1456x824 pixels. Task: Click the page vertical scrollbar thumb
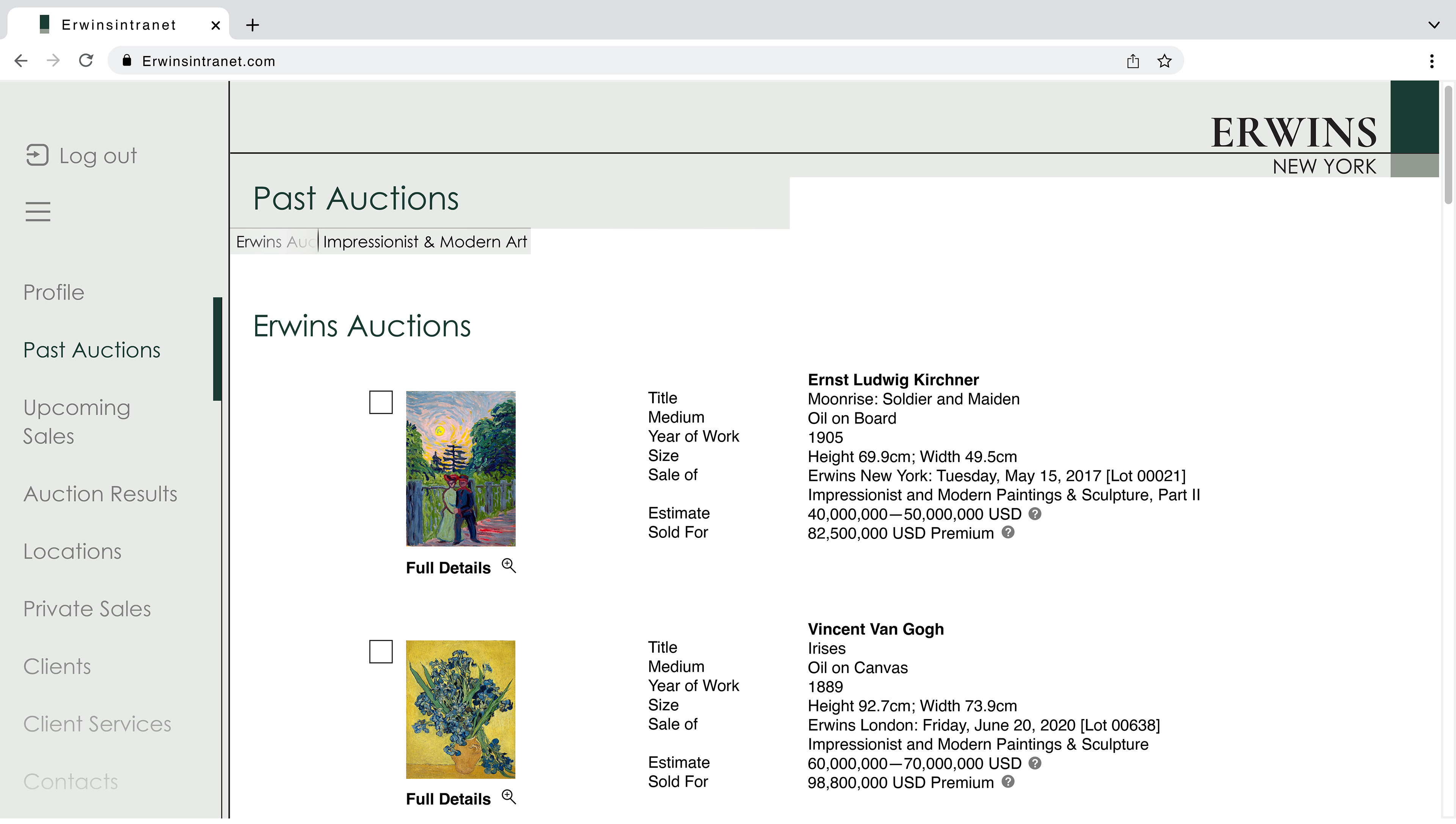pyautogui.click(x=1448, y=144)
